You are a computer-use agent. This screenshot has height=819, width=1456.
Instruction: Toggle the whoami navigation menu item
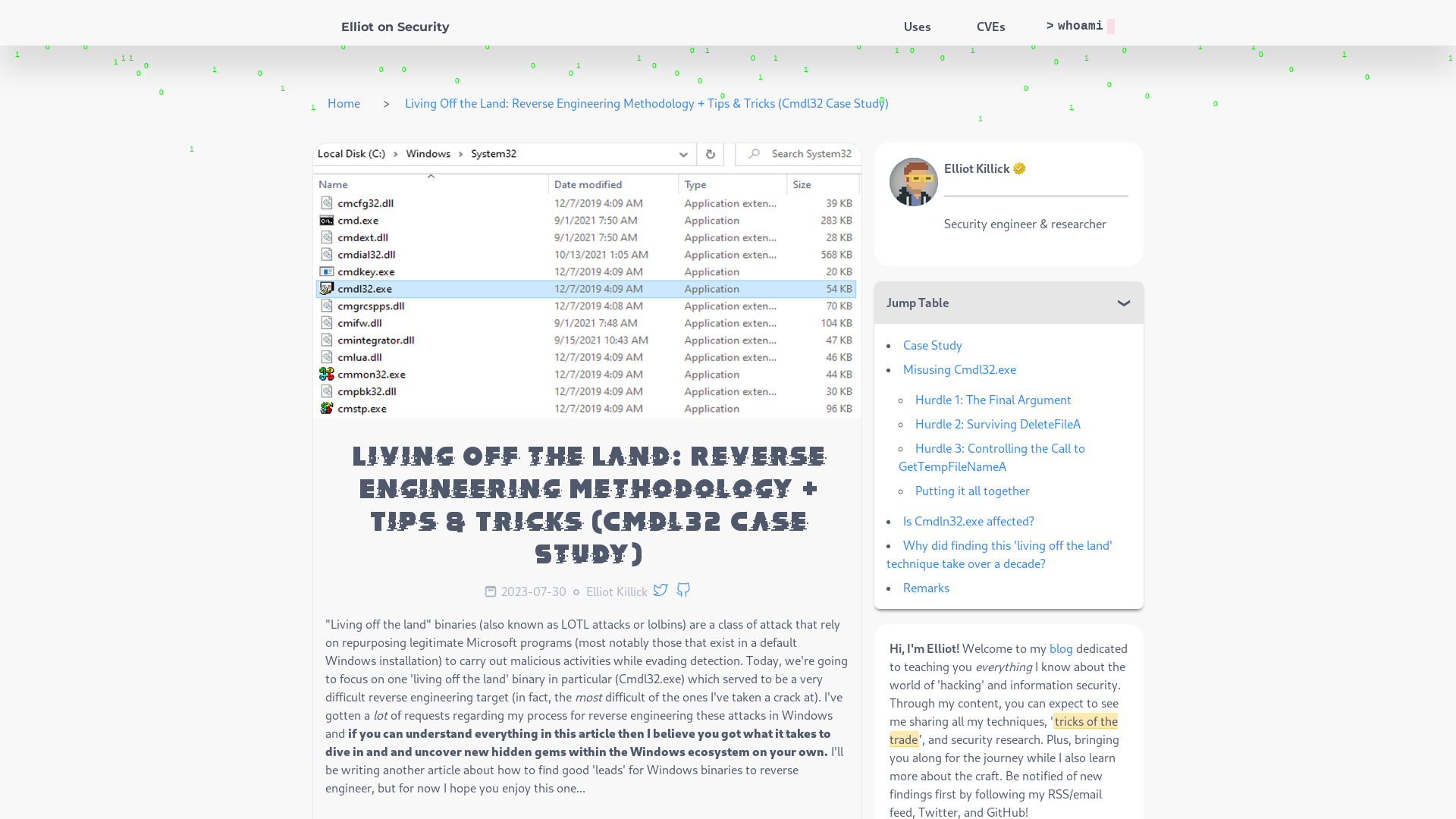(1080, 25)
